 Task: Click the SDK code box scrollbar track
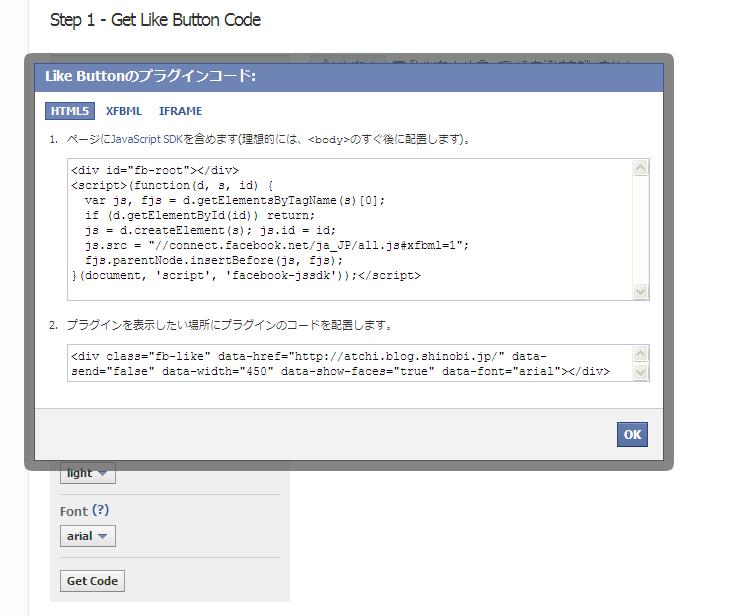(641, 229)
